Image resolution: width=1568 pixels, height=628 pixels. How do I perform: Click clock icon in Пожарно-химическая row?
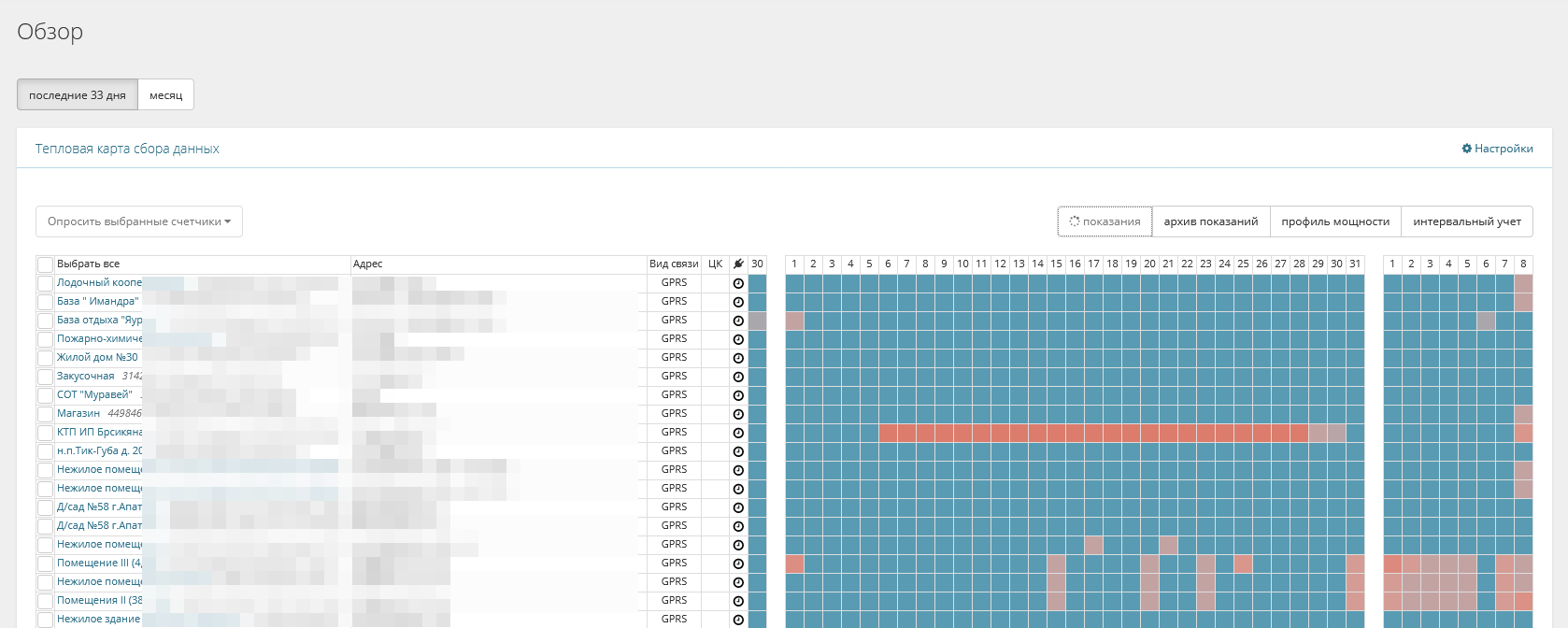point(738,339)
